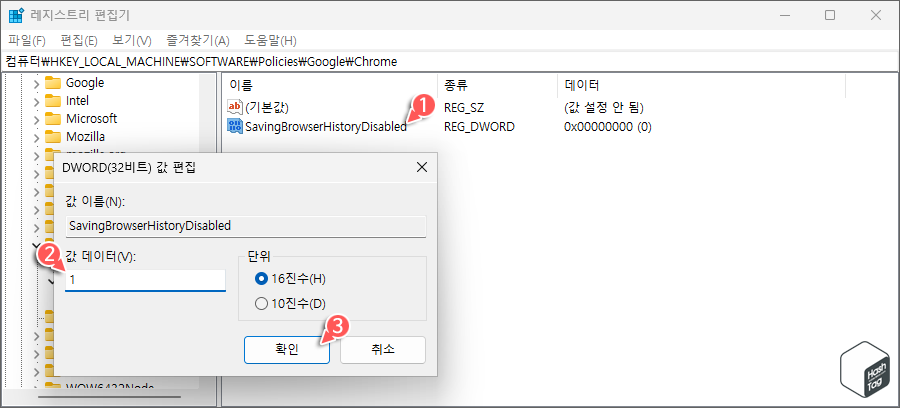Confirm with the 확인 button
Image resolution: width=900 pixels, height=408 pixels.
coord(287,349)
